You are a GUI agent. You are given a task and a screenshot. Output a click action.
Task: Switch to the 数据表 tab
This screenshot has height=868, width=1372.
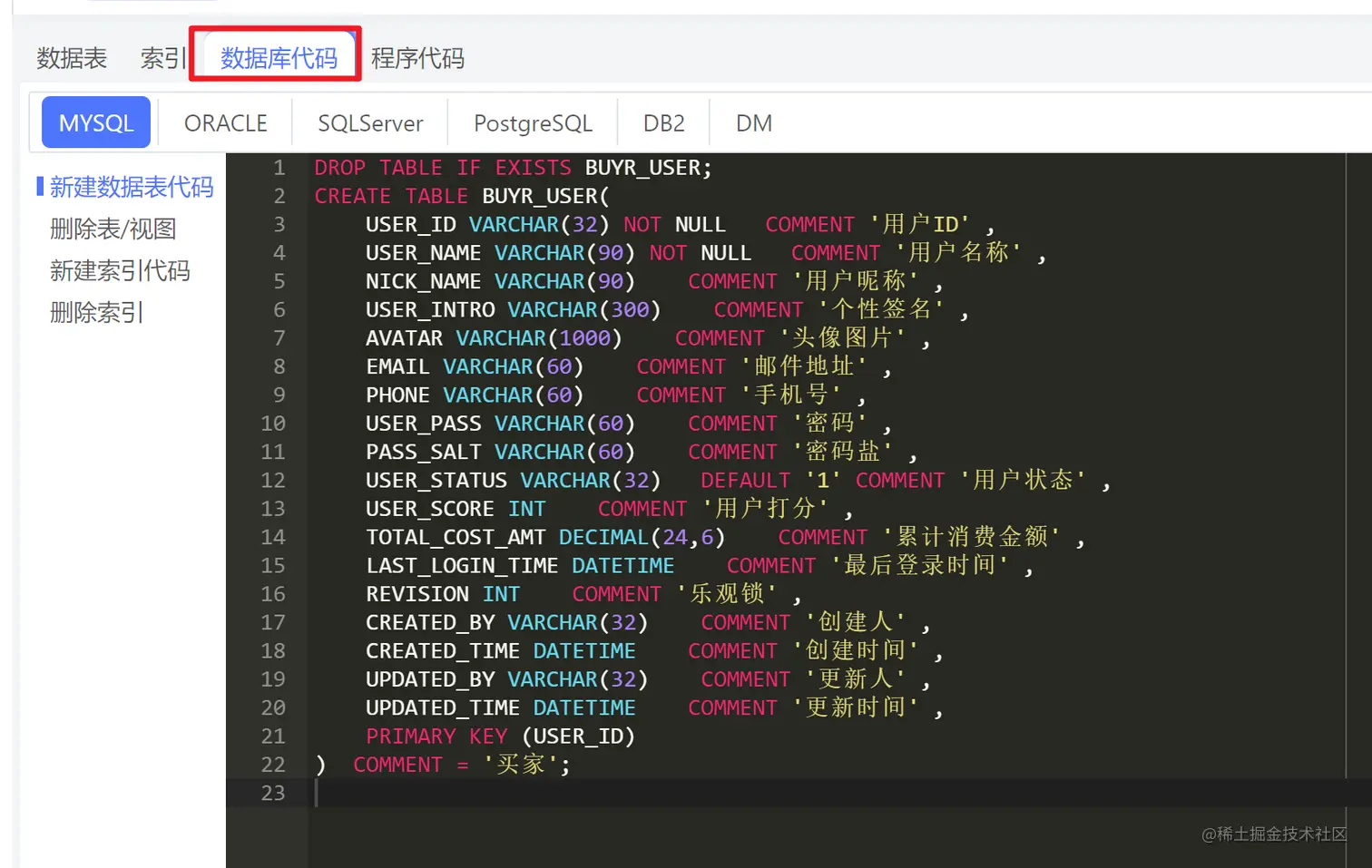point(72,58)
